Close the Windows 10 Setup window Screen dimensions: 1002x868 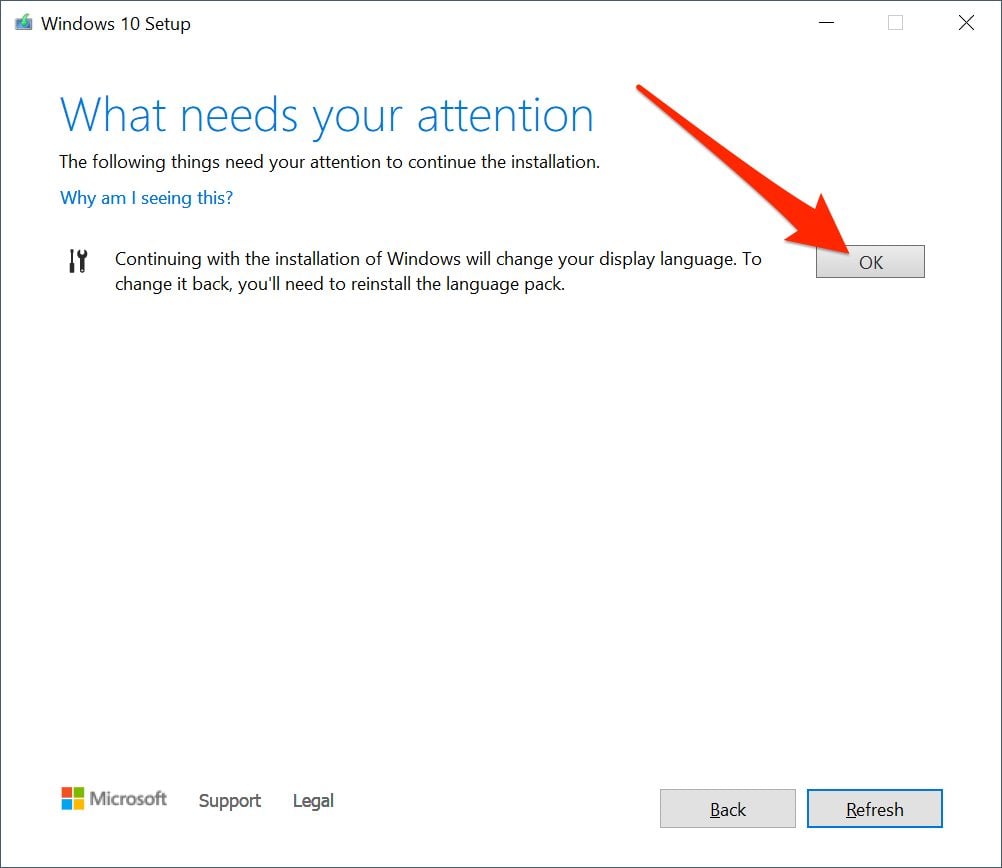coord(966,23)
